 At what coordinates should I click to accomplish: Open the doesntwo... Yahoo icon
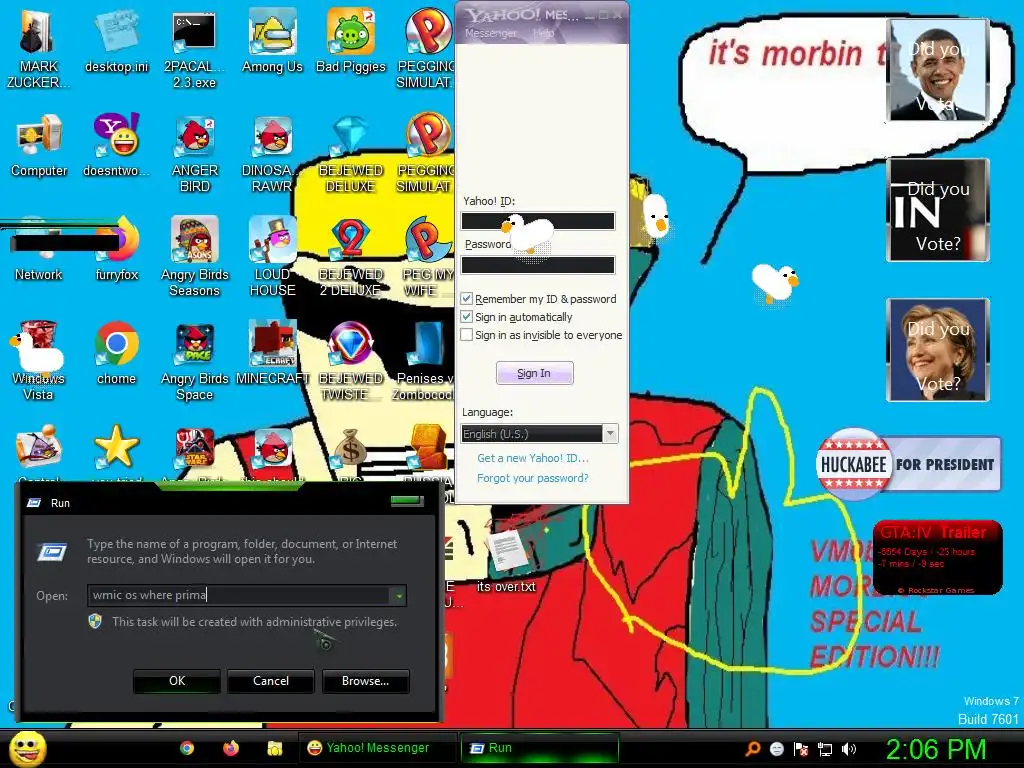(x=116, y=146)
